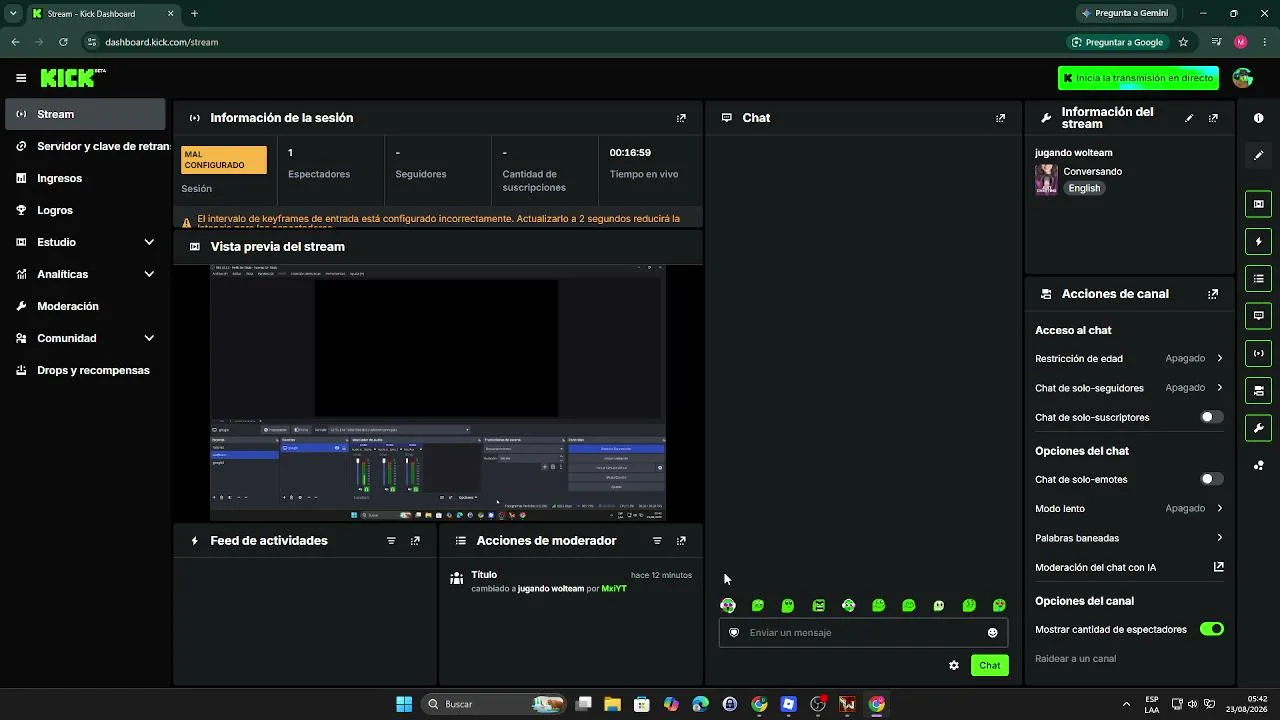Disable Mostrar cantidad de espectadores
The height and width of the screenshot is (720, 1280).
1211,629
